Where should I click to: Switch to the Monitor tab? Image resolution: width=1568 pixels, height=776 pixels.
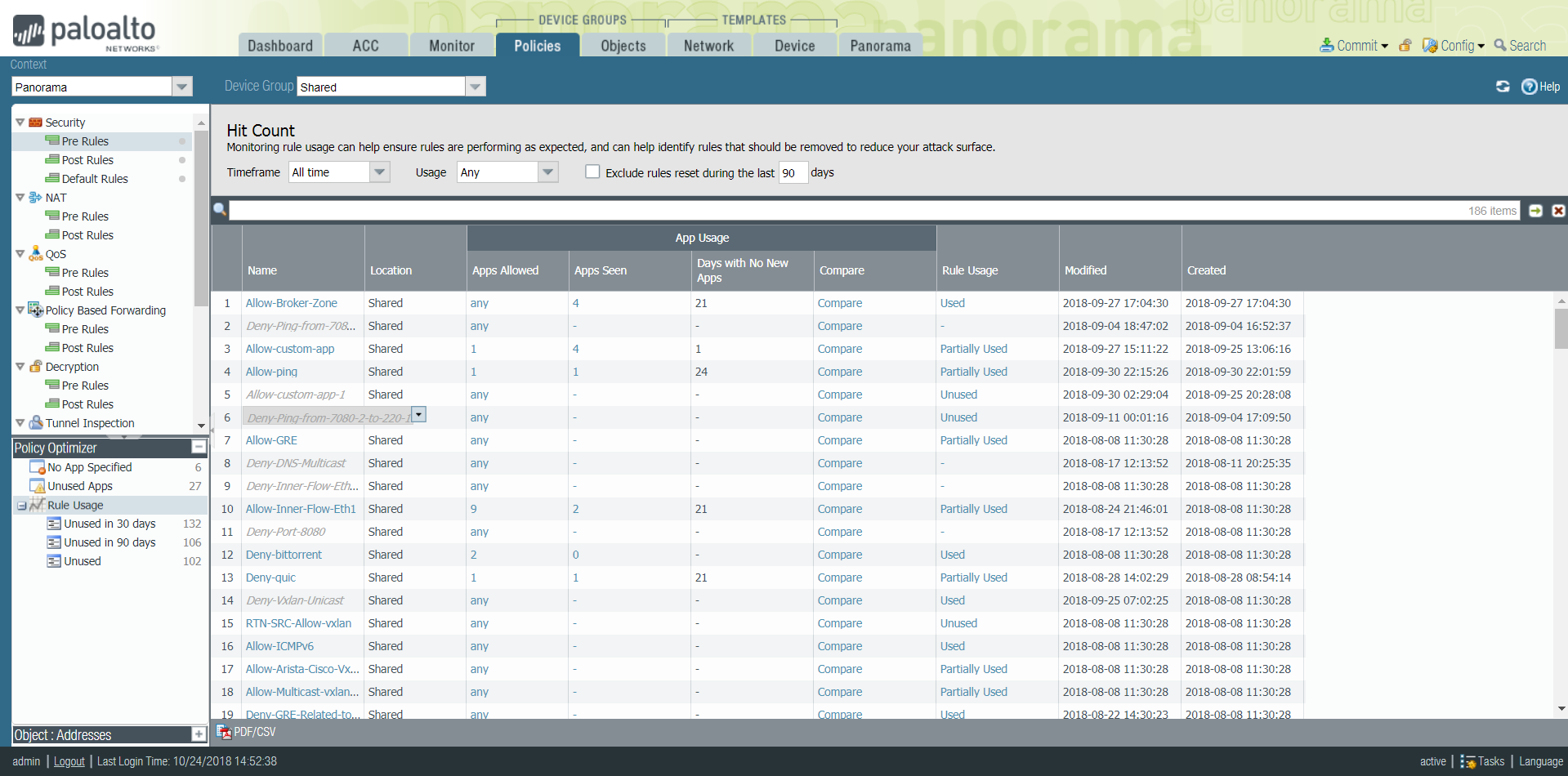coord(451,46)
